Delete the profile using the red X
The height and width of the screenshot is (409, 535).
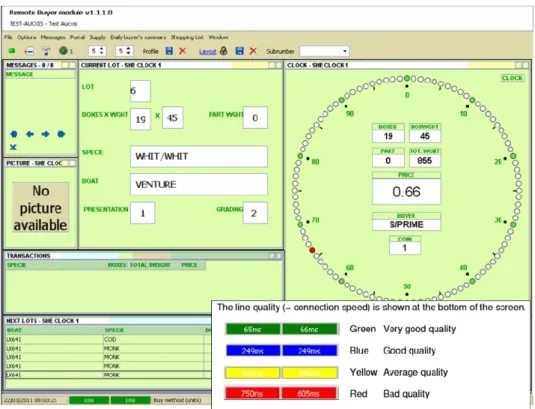click(183, 51)
